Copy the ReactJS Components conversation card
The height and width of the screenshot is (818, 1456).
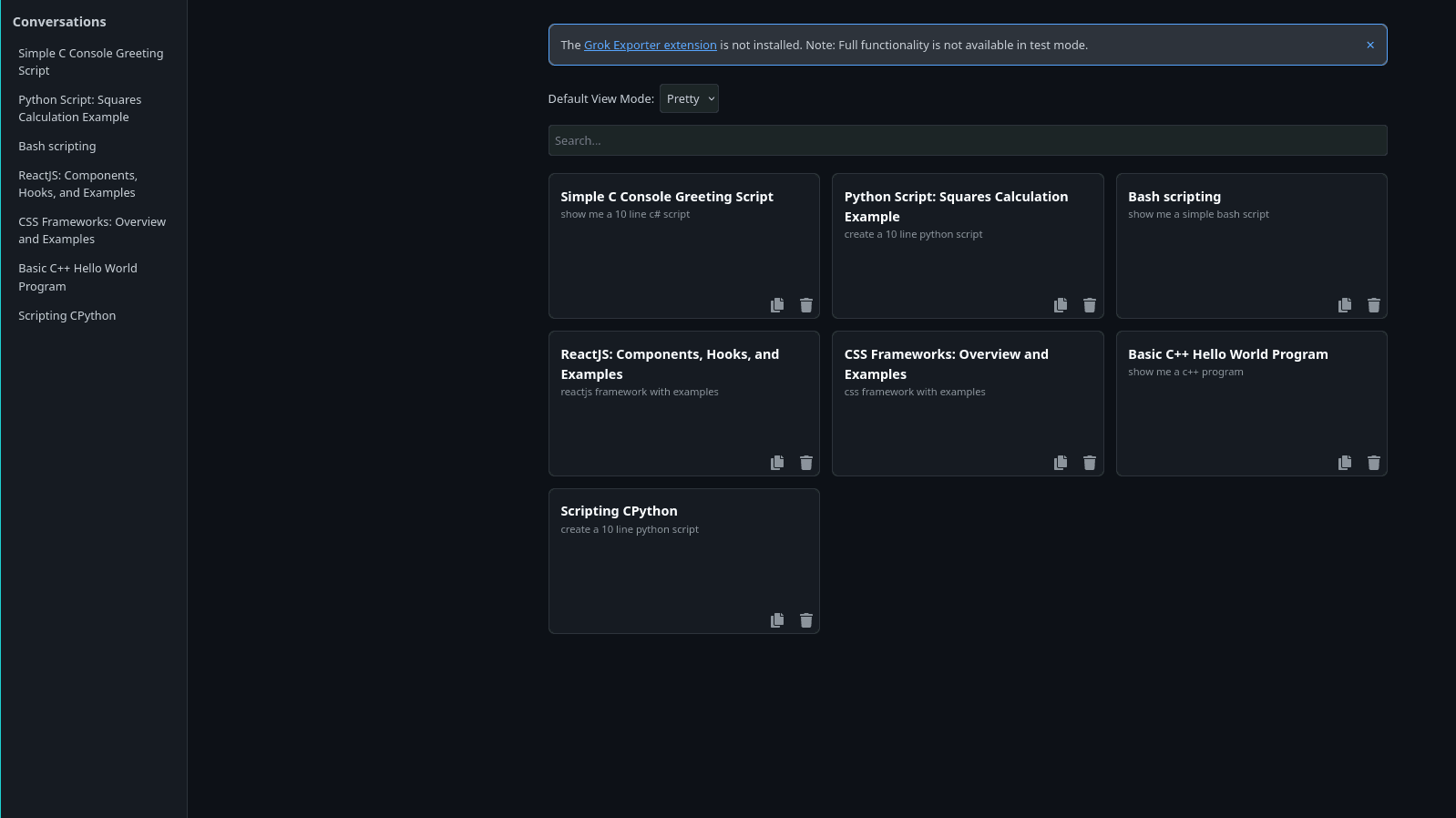776,463
